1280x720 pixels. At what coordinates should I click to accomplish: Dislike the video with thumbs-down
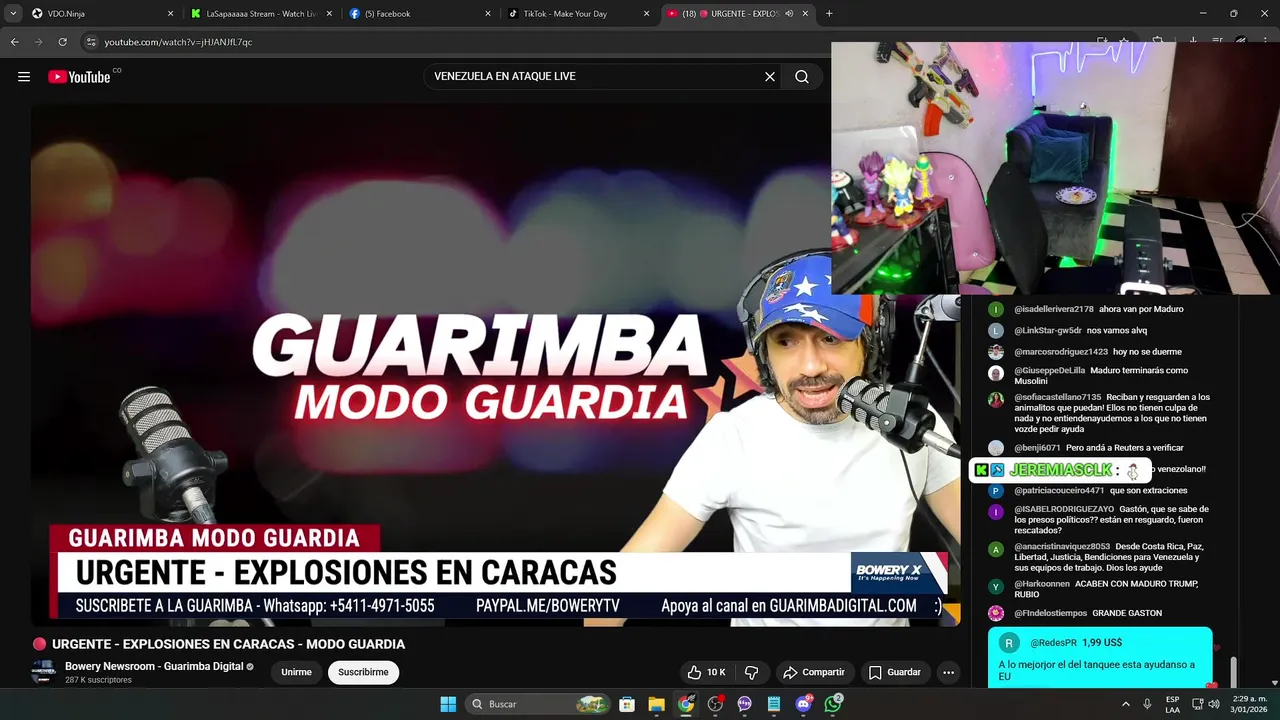[752, 672]
